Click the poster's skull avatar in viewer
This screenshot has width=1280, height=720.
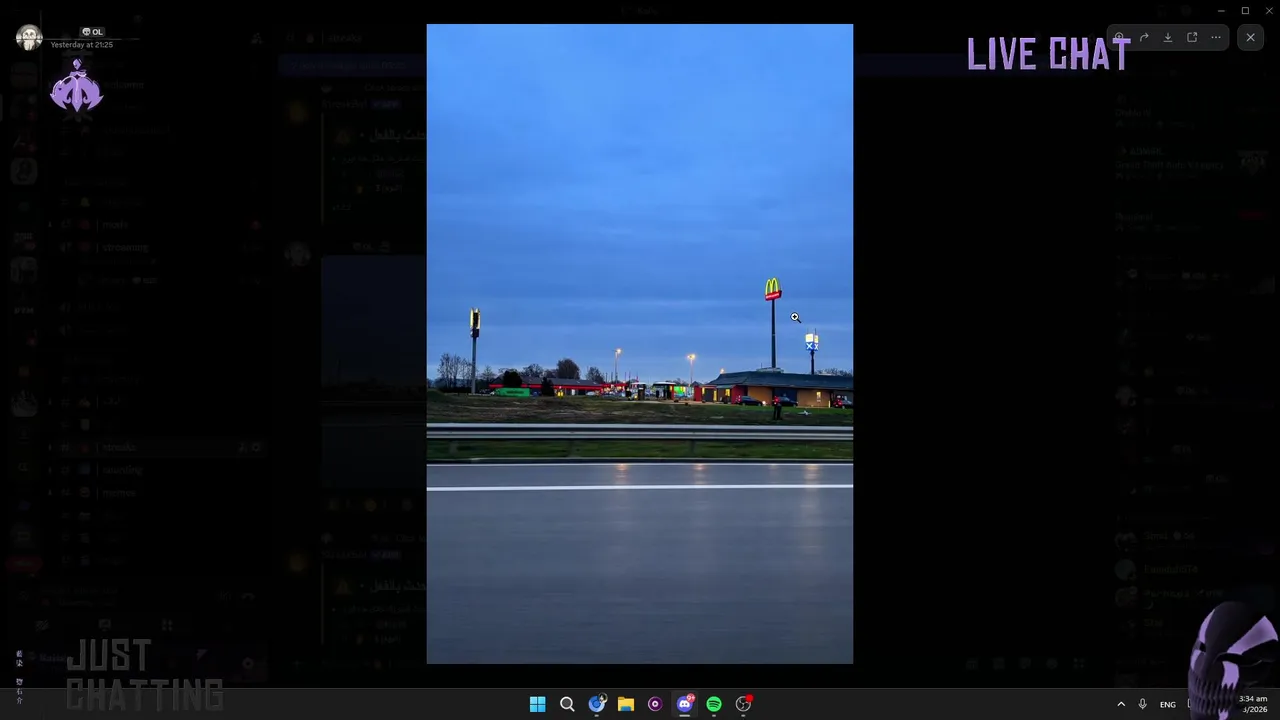pos(29,38)
